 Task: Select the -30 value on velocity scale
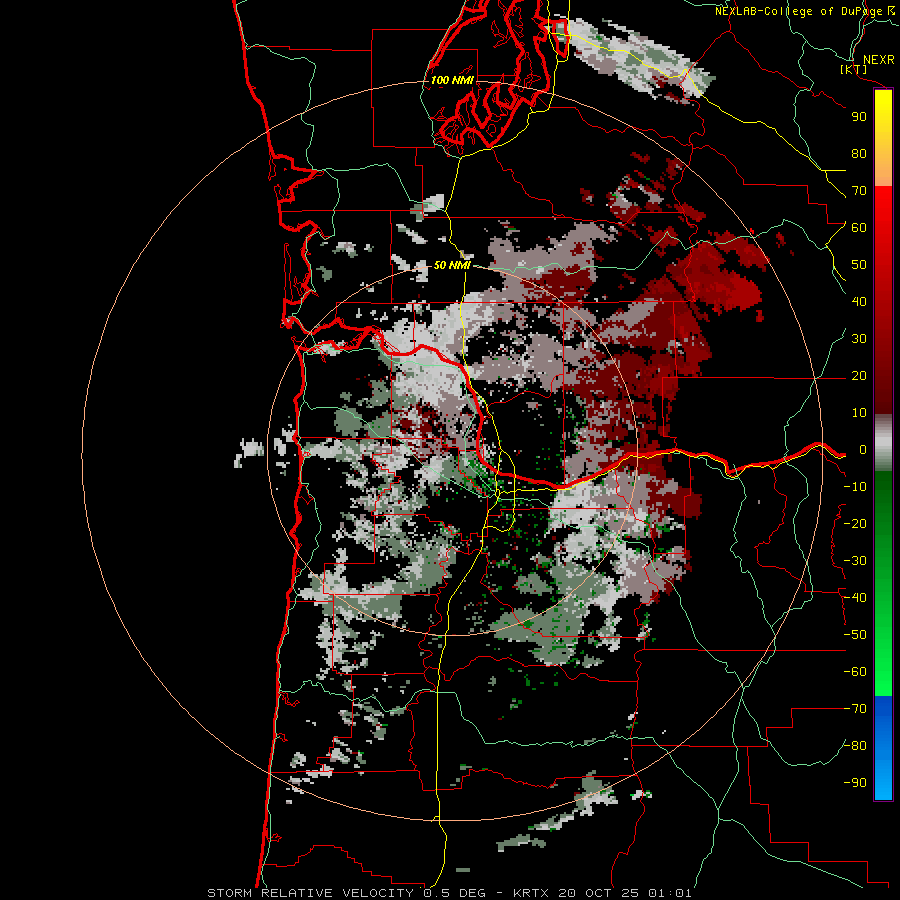pyautogui.click(x=855, y=561)
